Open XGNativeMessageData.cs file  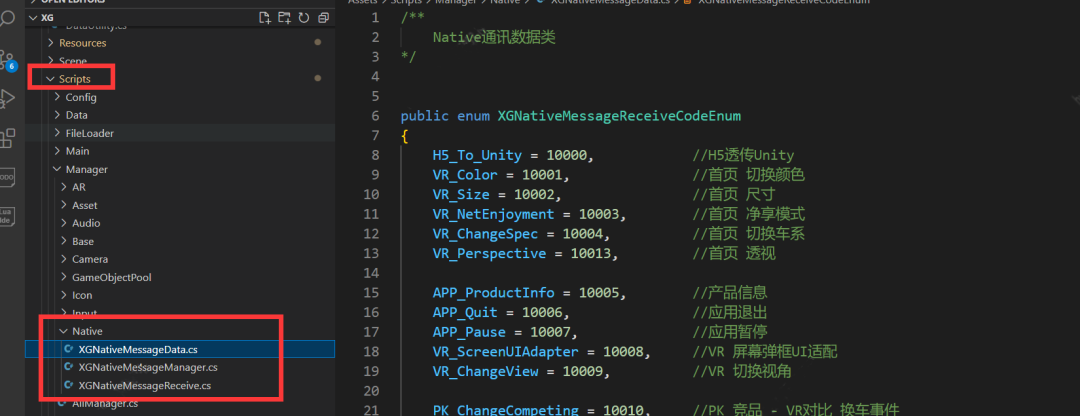180,349
